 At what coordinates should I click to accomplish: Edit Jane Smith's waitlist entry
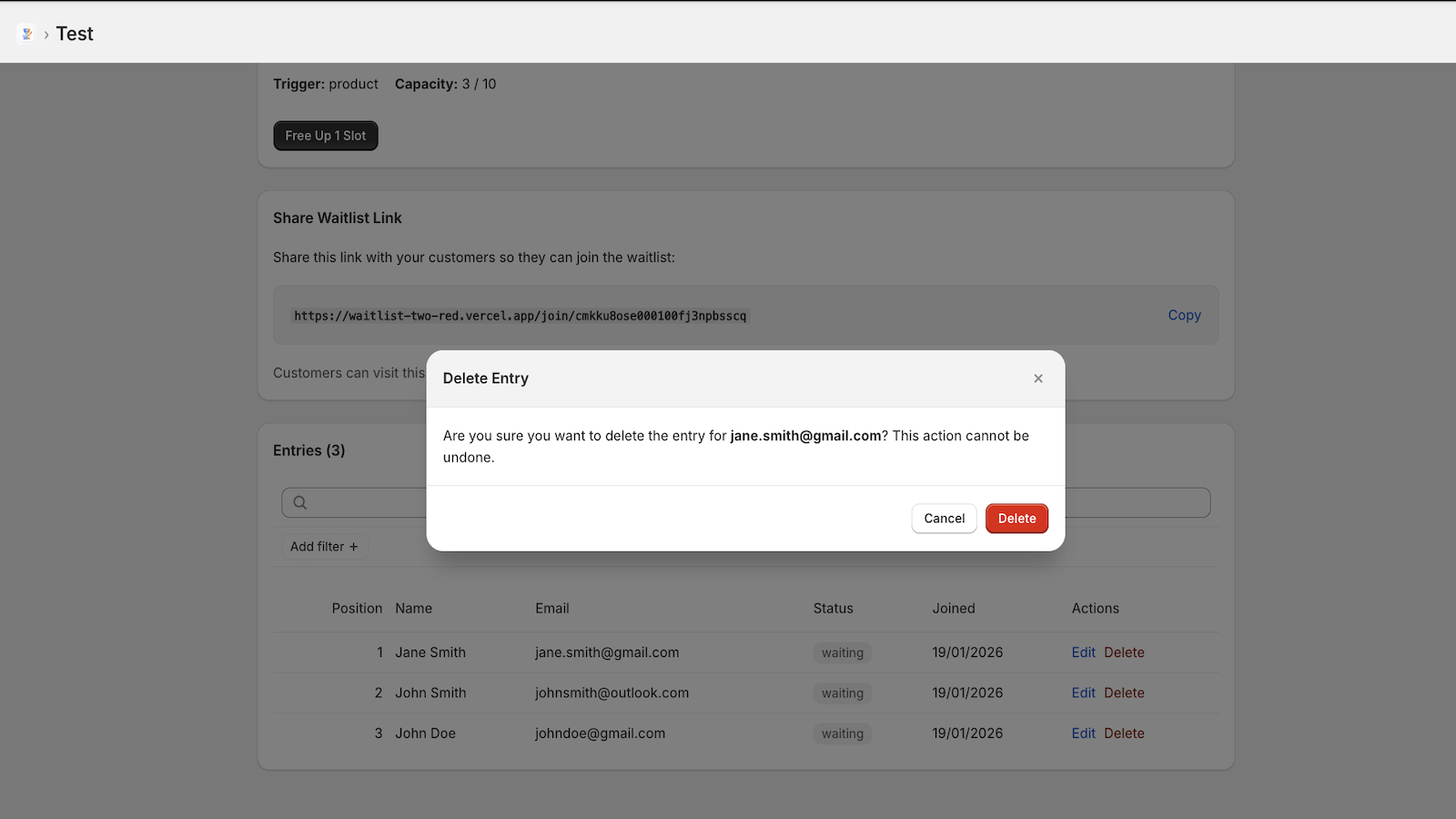tap(1083, 652)
